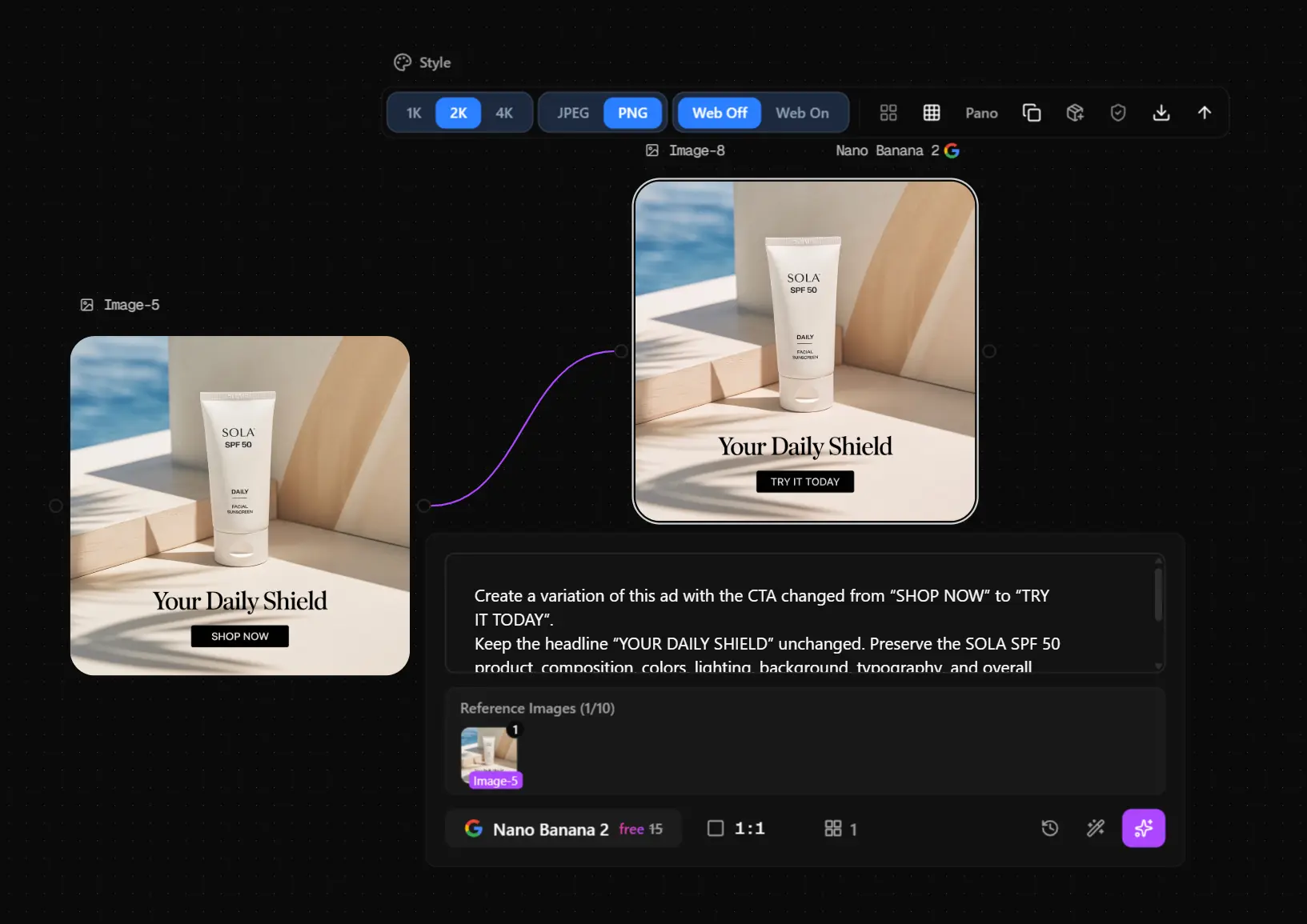This screenshot has width=1307, height=924.
Task: Click the left connector port of Image-5
Action: 55,506
